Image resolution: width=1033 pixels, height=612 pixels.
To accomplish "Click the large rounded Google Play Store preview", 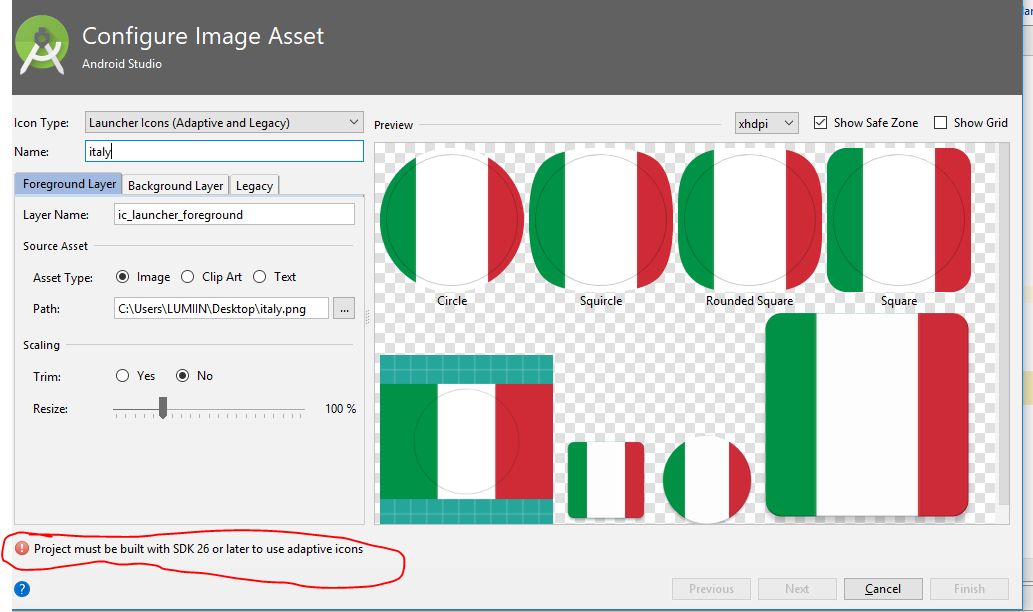I will (867, 415).
